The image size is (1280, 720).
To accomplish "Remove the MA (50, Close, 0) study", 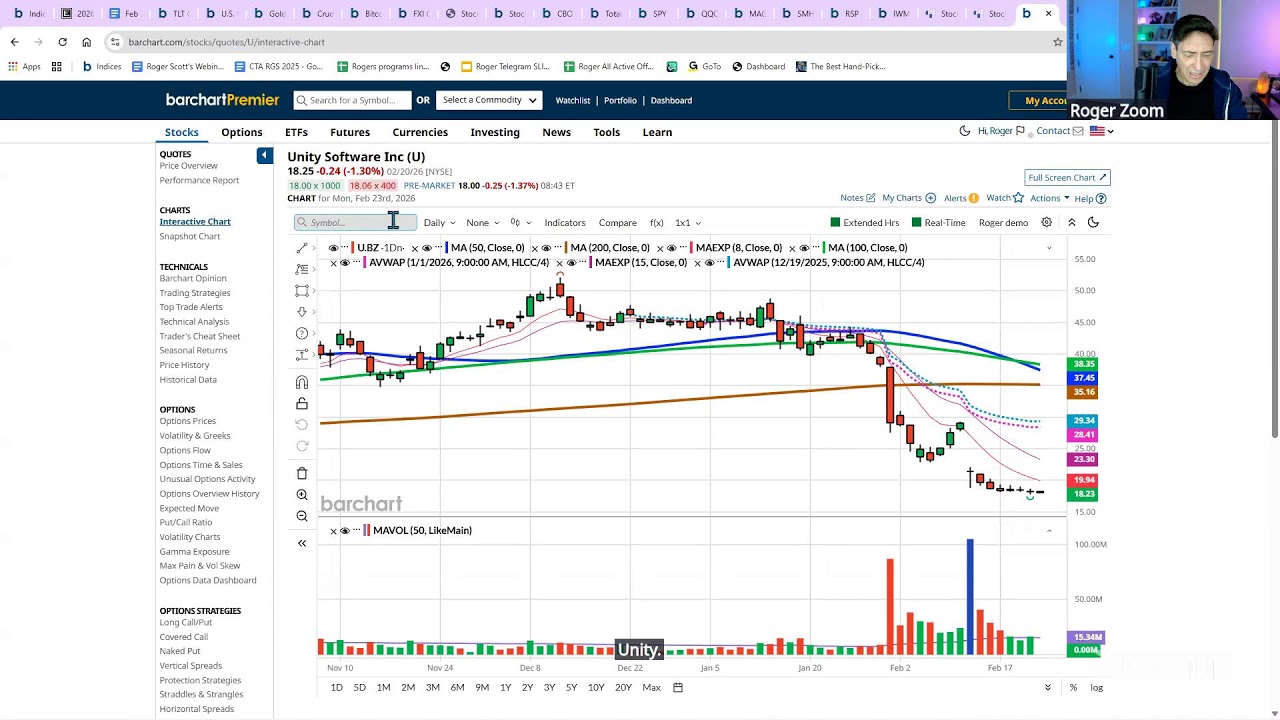I will point(415,248).
